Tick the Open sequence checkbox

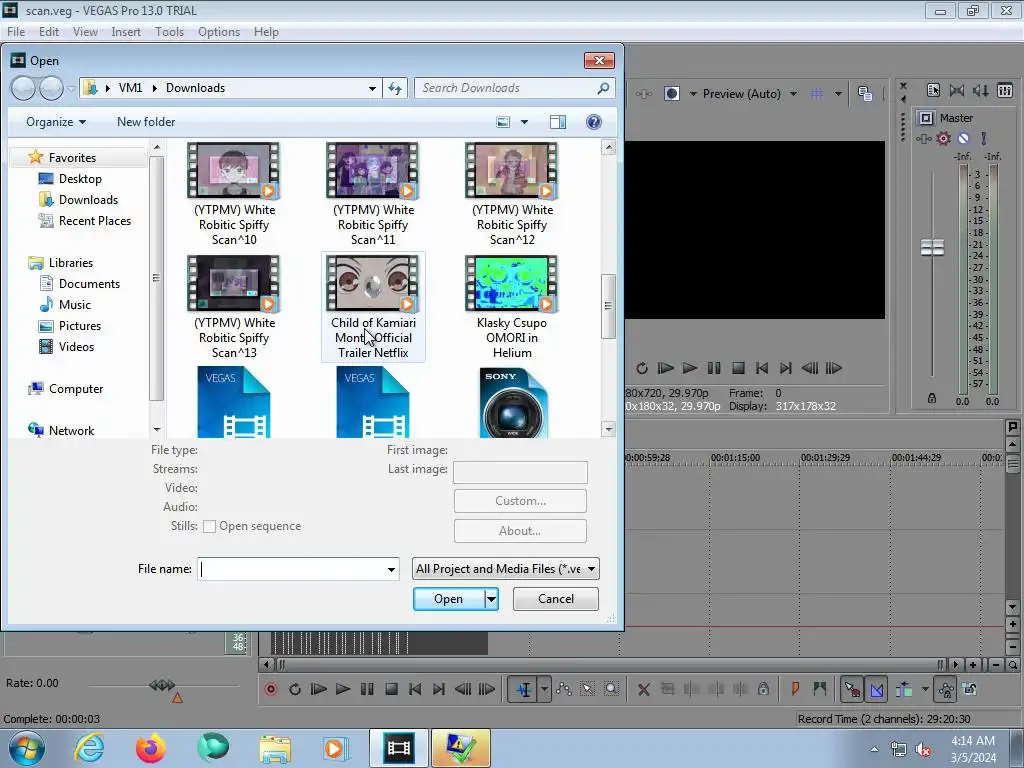[209, 526]
